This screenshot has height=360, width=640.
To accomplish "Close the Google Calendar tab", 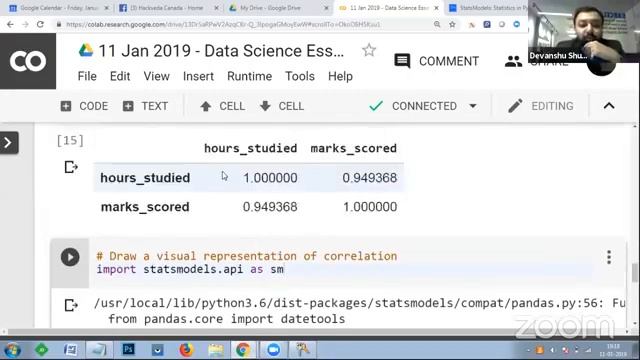I will coord(107,8).
